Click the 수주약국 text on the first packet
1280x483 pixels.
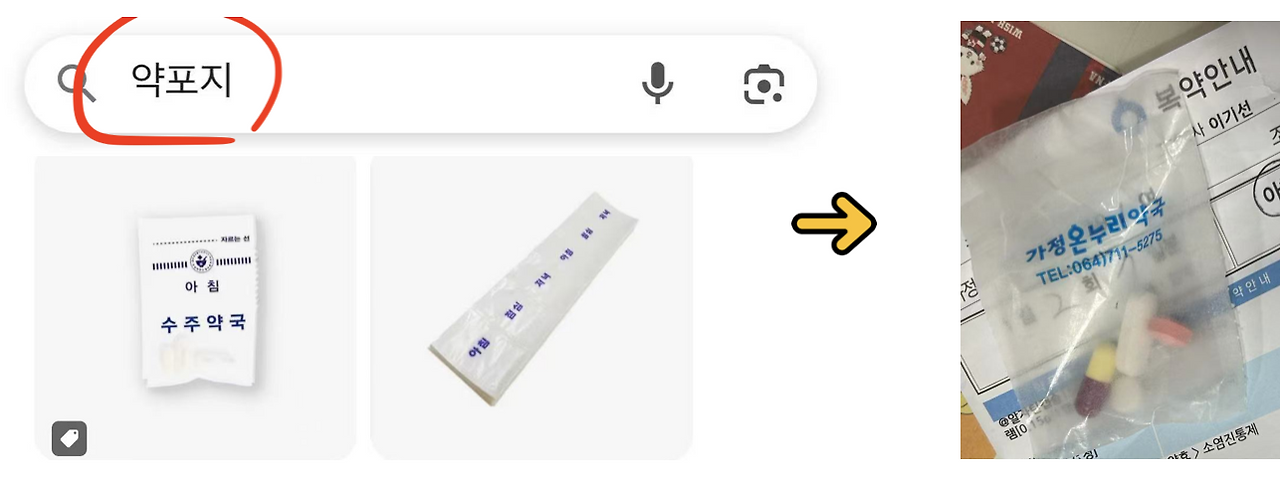[203, 324]
